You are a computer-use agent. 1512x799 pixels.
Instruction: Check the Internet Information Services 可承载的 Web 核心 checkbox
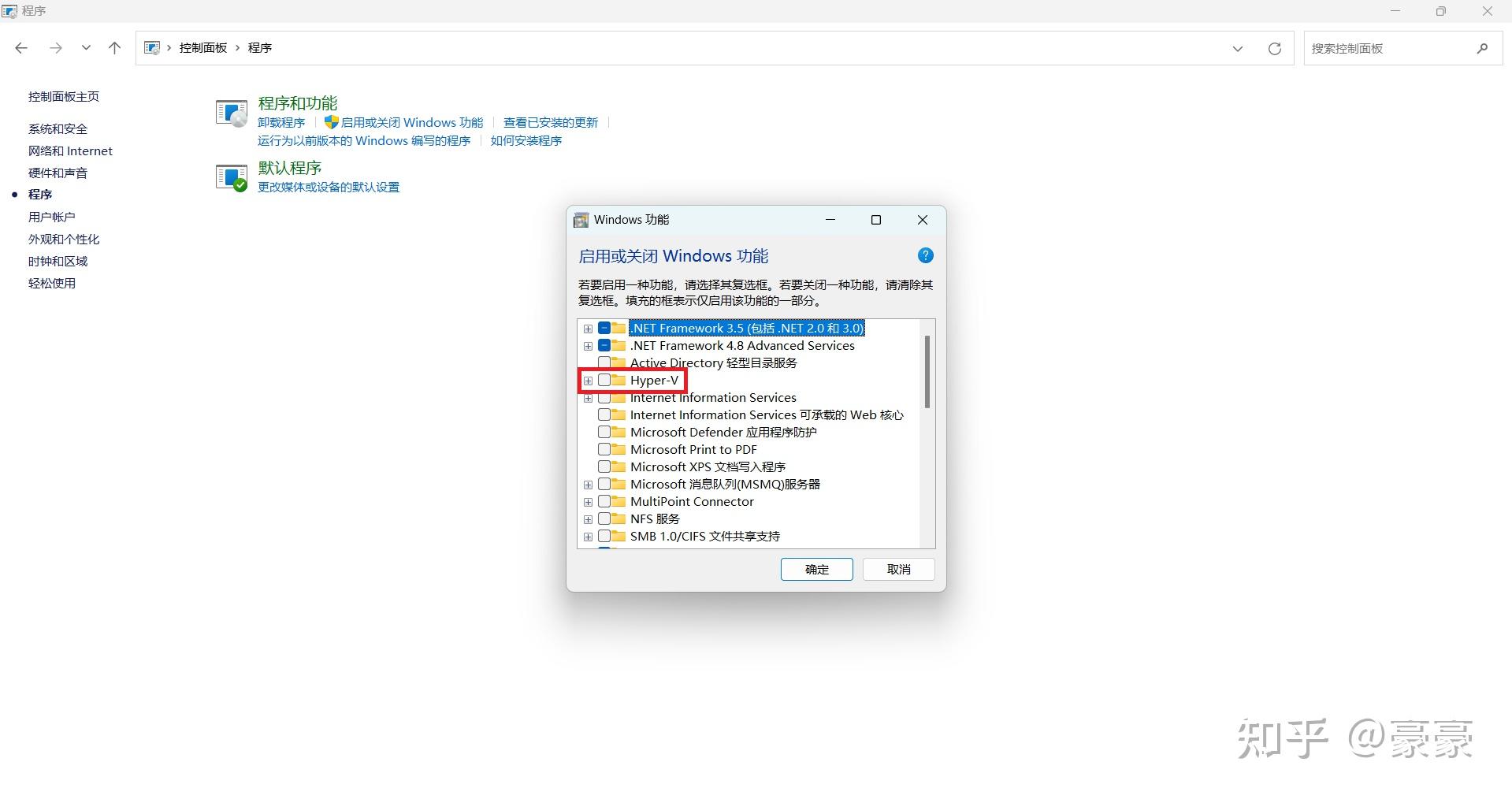604,414
